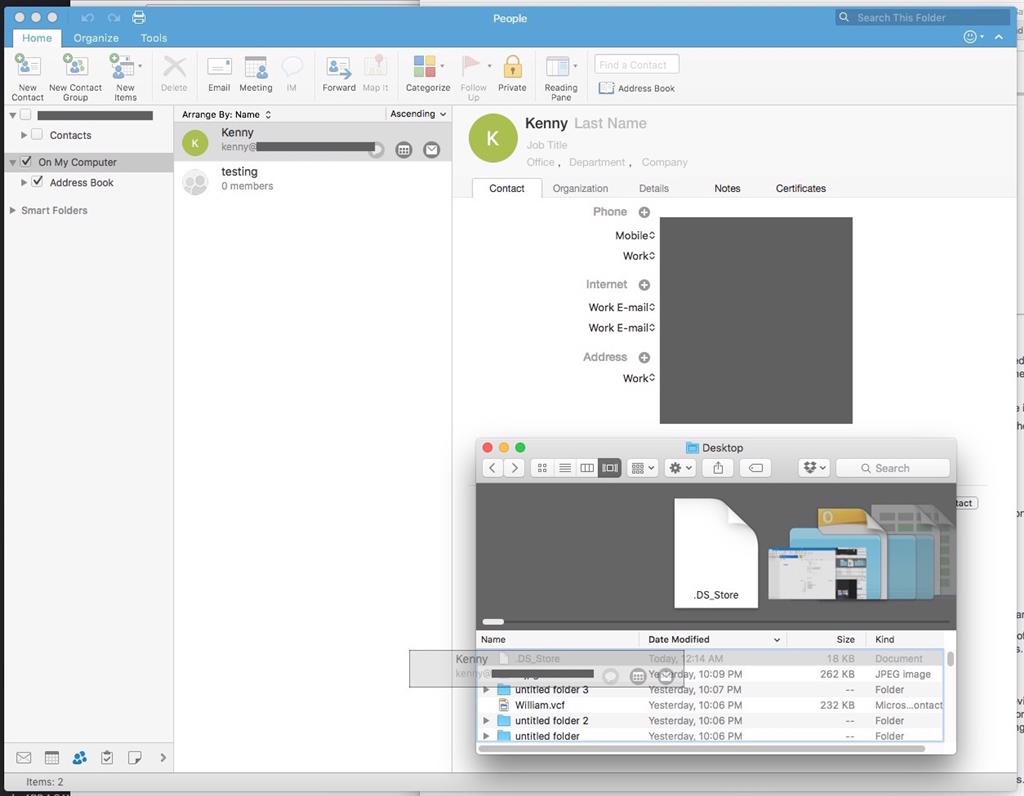
Task: Add an Address field with plus
Action: [x=644, y=357]
